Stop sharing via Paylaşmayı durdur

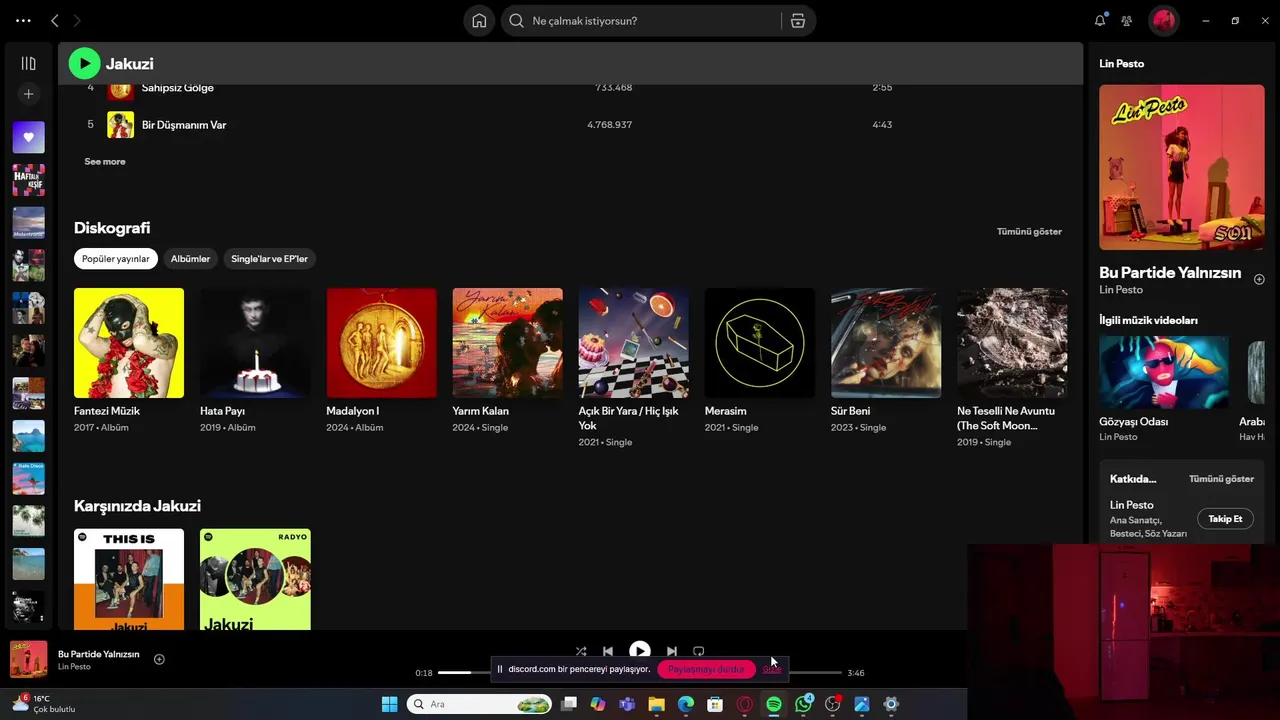[x=706, y=669]
